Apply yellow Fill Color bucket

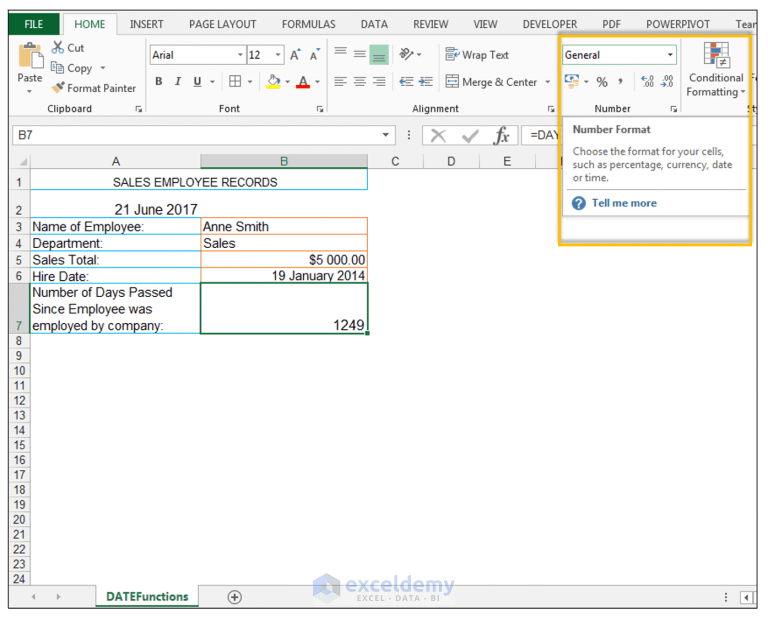[x=273, y=81]
